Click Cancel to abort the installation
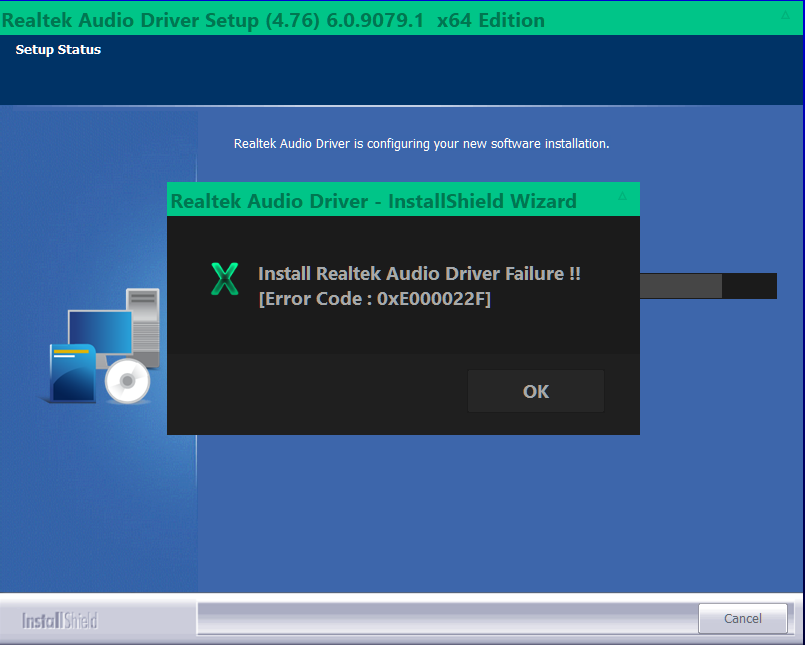This screenshot has height=645, width=805. tap(742, 618)
